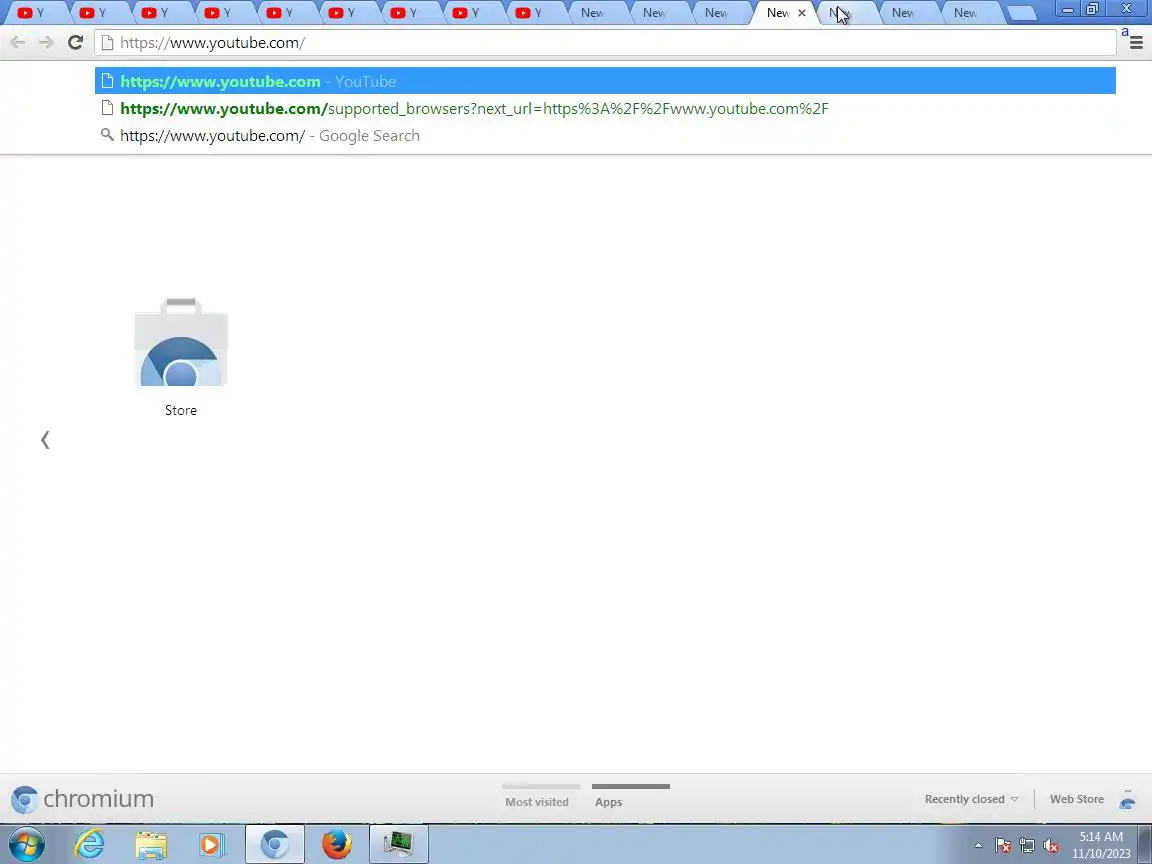Click the muted volume tray icon
This screenshot has width=1152, height=864.
1051,846
